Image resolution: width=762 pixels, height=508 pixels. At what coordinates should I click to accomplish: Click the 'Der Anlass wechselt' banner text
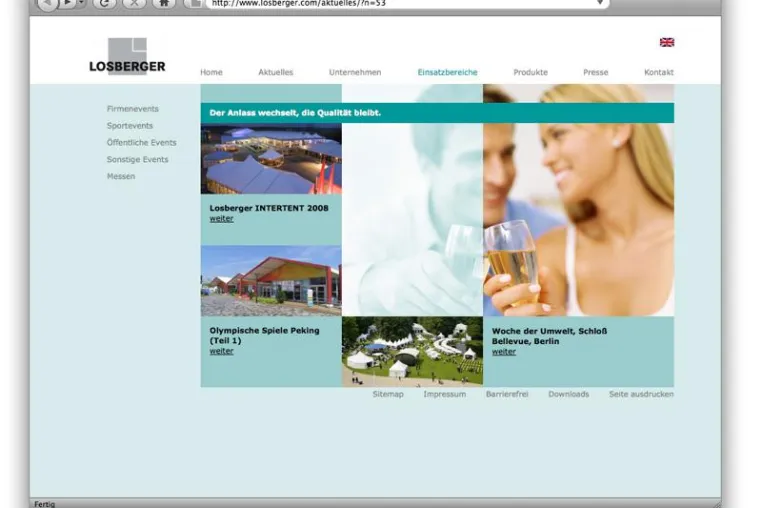(x=295, y=113)
